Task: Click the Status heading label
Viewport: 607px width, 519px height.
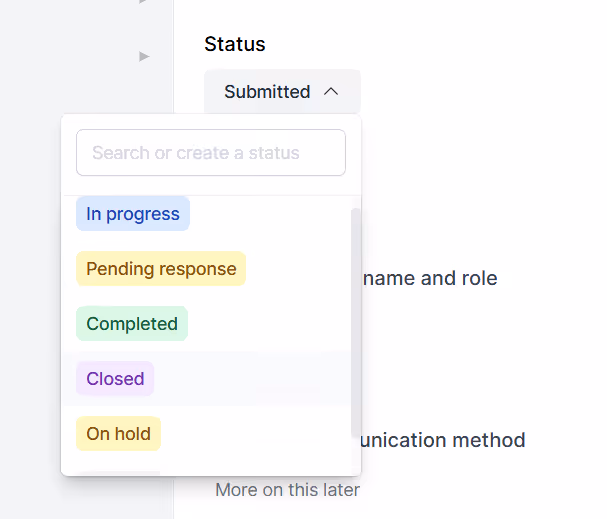Action: pos(235,44)
